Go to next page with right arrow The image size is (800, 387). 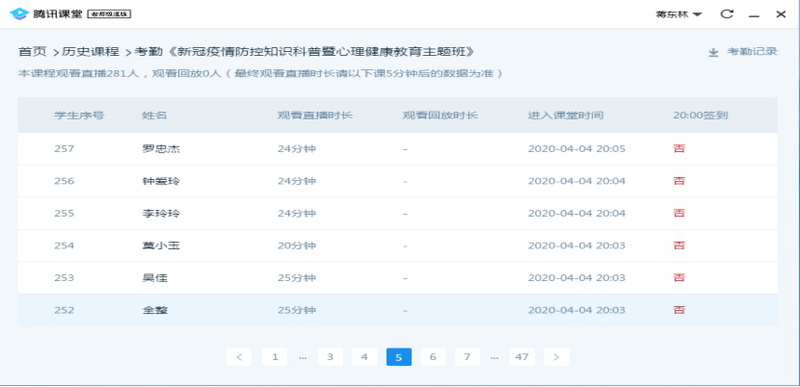click(x=556, y=357)
